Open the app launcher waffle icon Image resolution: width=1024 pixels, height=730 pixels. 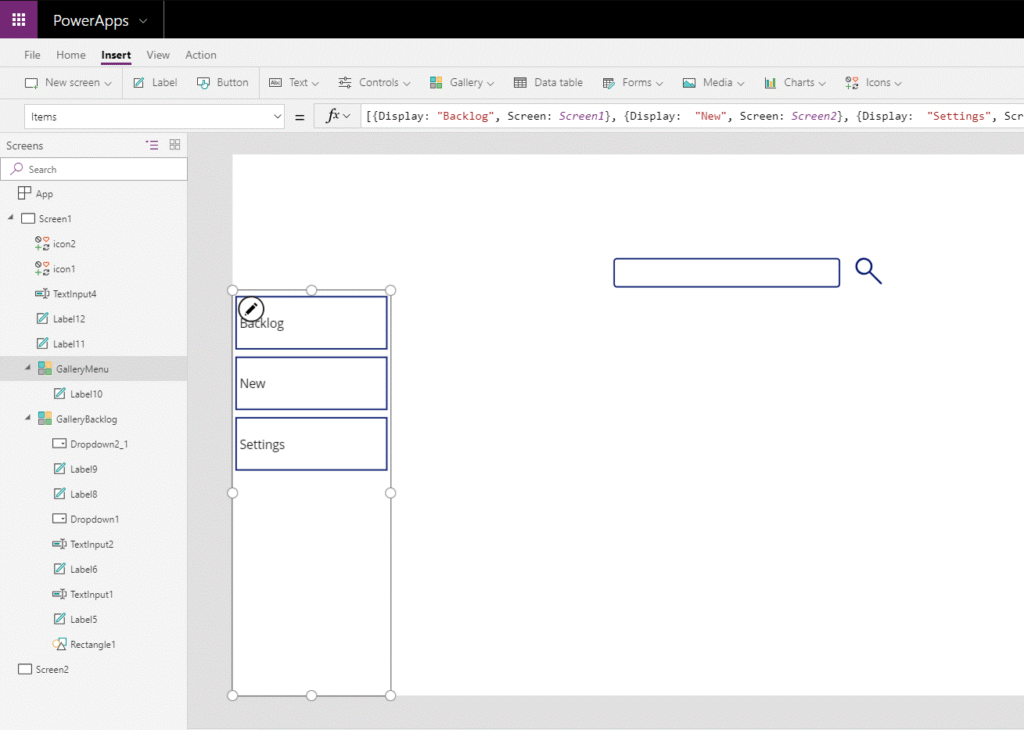pyautogui.click(x=18, y=20)
